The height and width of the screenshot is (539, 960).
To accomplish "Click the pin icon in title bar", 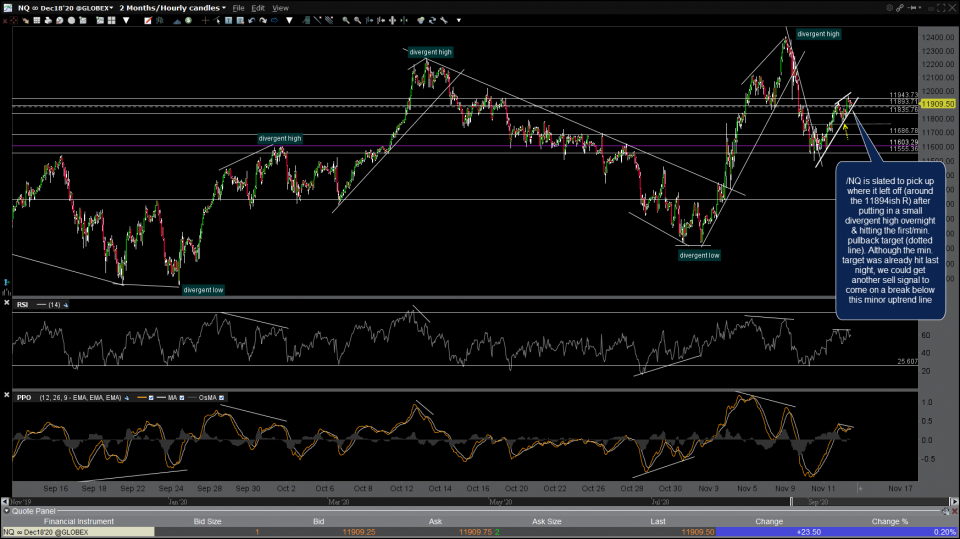I will (x=912, y=7).
